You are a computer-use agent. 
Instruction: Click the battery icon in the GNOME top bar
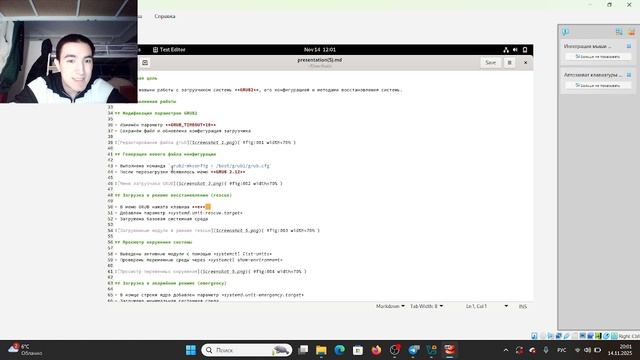click(525, 50)
